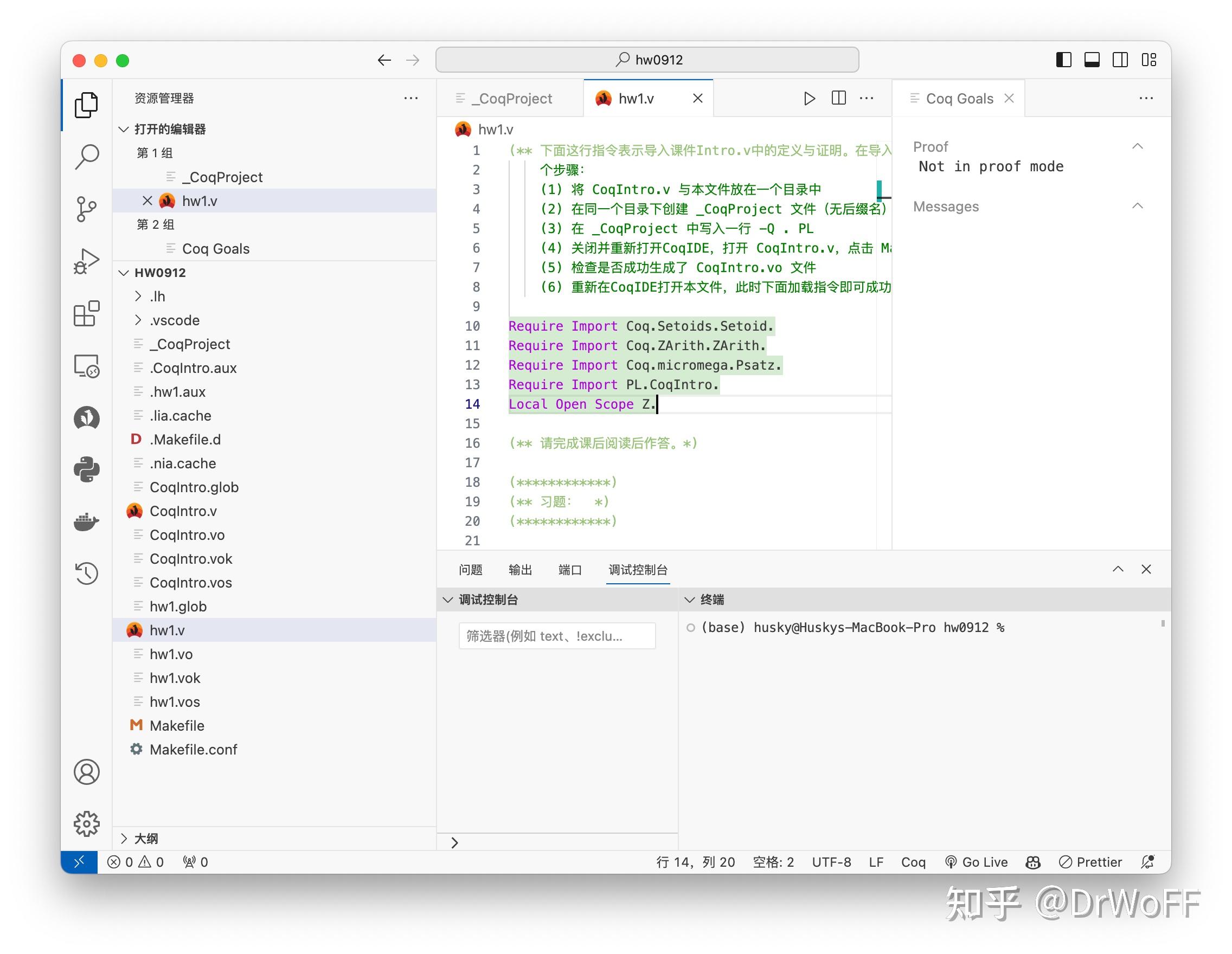This screenshot has height=954, width=1232.
Task: Toggle the secondary sidebar visibility
Action: 1120,59
